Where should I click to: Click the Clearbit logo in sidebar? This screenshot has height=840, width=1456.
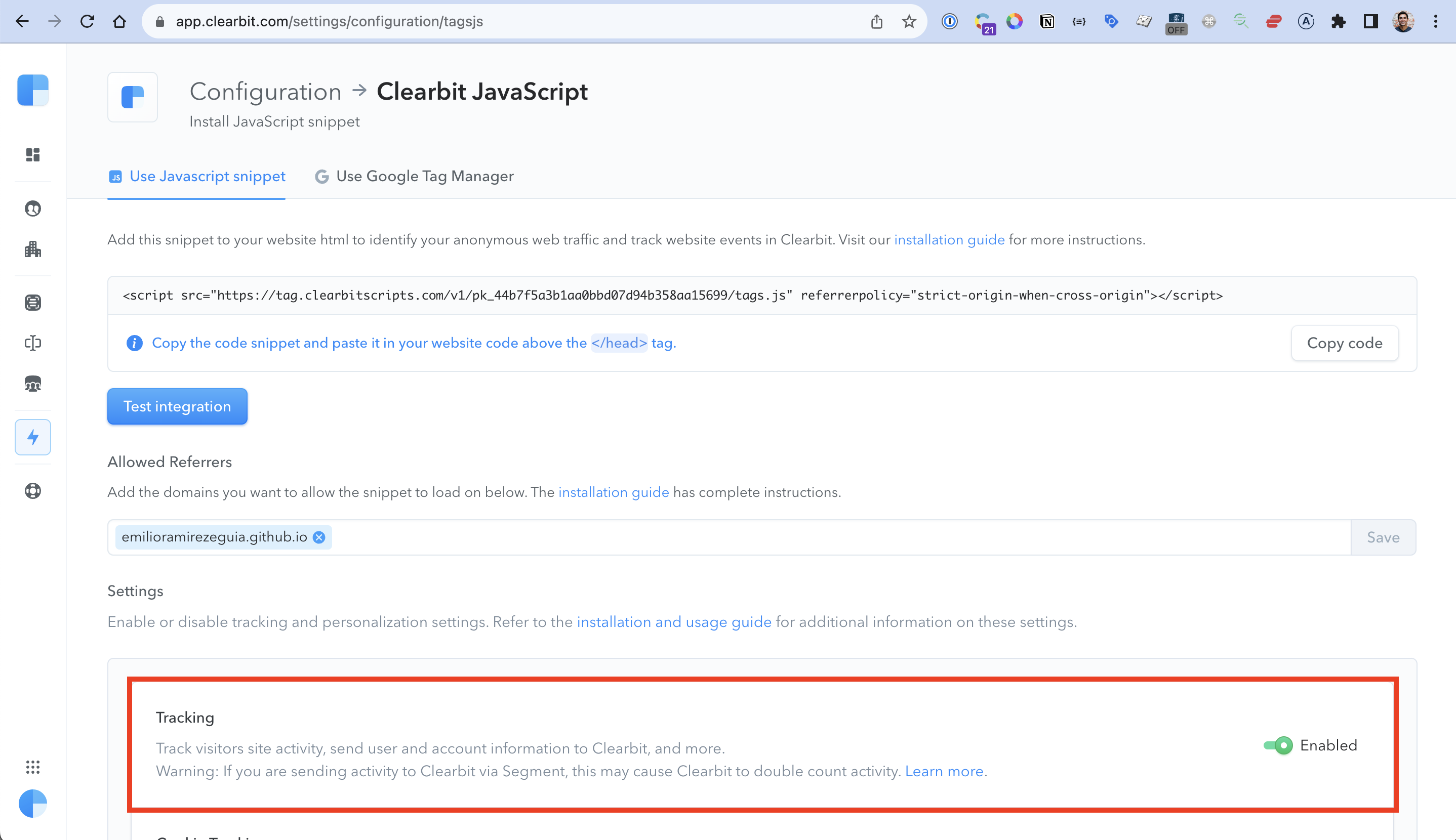[x=33, y=90]
